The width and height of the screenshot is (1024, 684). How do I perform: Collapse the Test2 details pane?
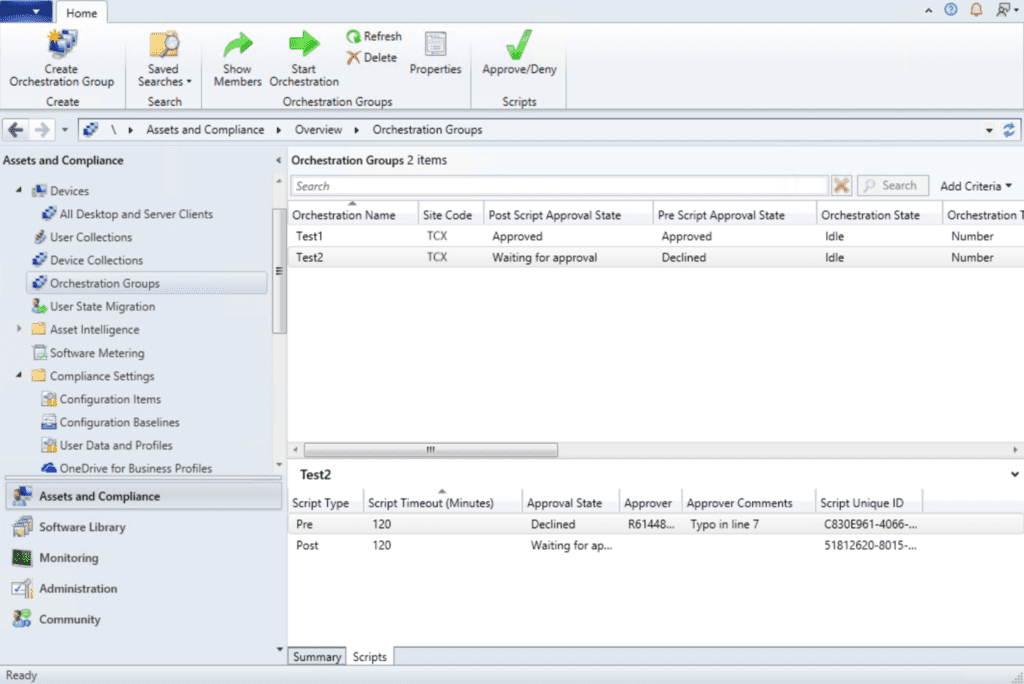click(x=1013, y=474)
